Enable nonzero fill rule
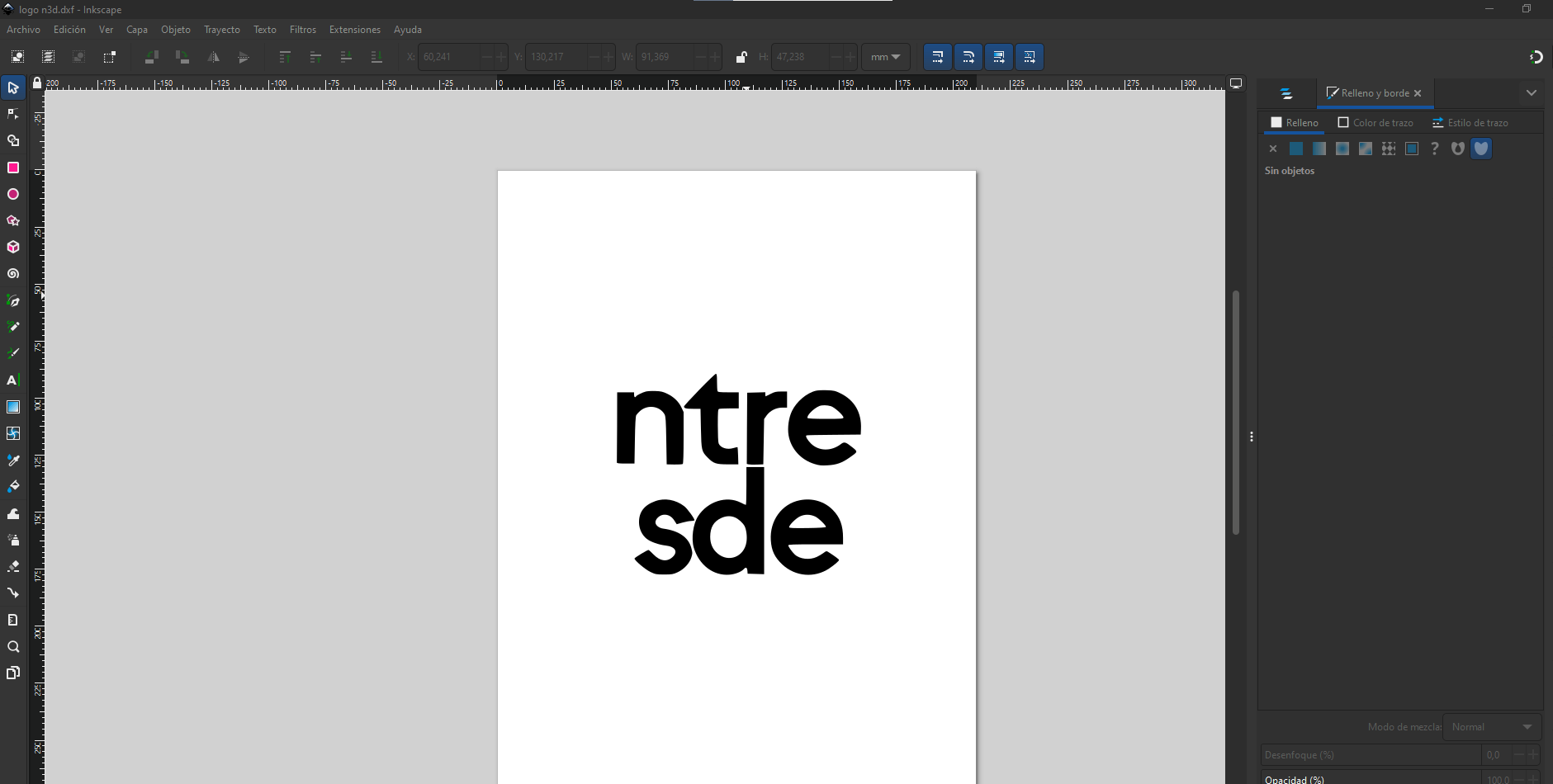Viewport: 1553px width, 784px height. pyautogui.click(x=1481, y=149)
